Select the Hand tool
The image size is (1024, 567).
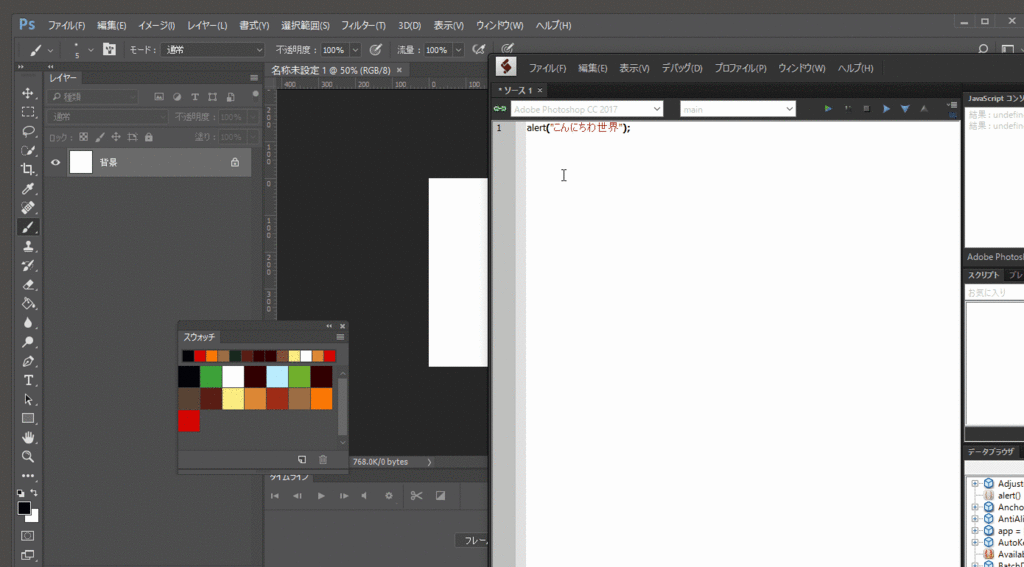pos(28,437)
